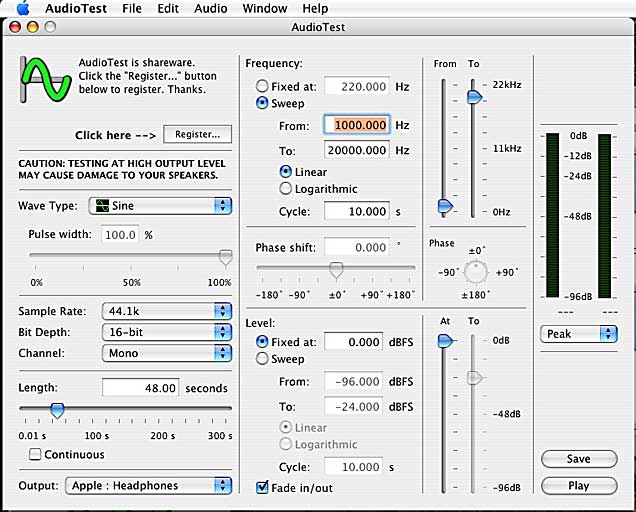The image size is (636, 512).
Task: Open the Sample Rate dropdown
Action: click(167, 311)
